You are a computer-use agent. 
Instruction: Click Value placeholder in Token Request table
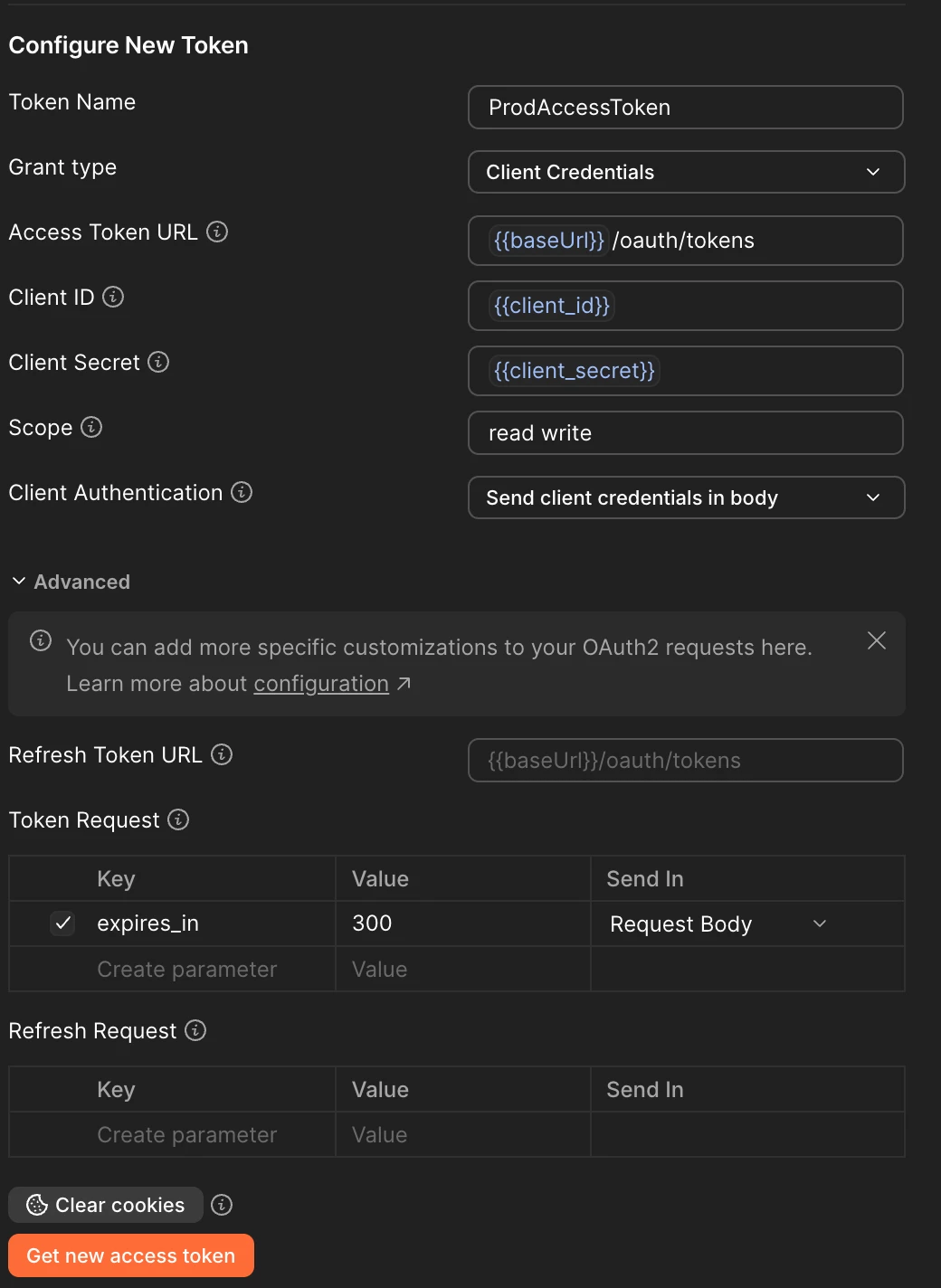click(380, 970)
